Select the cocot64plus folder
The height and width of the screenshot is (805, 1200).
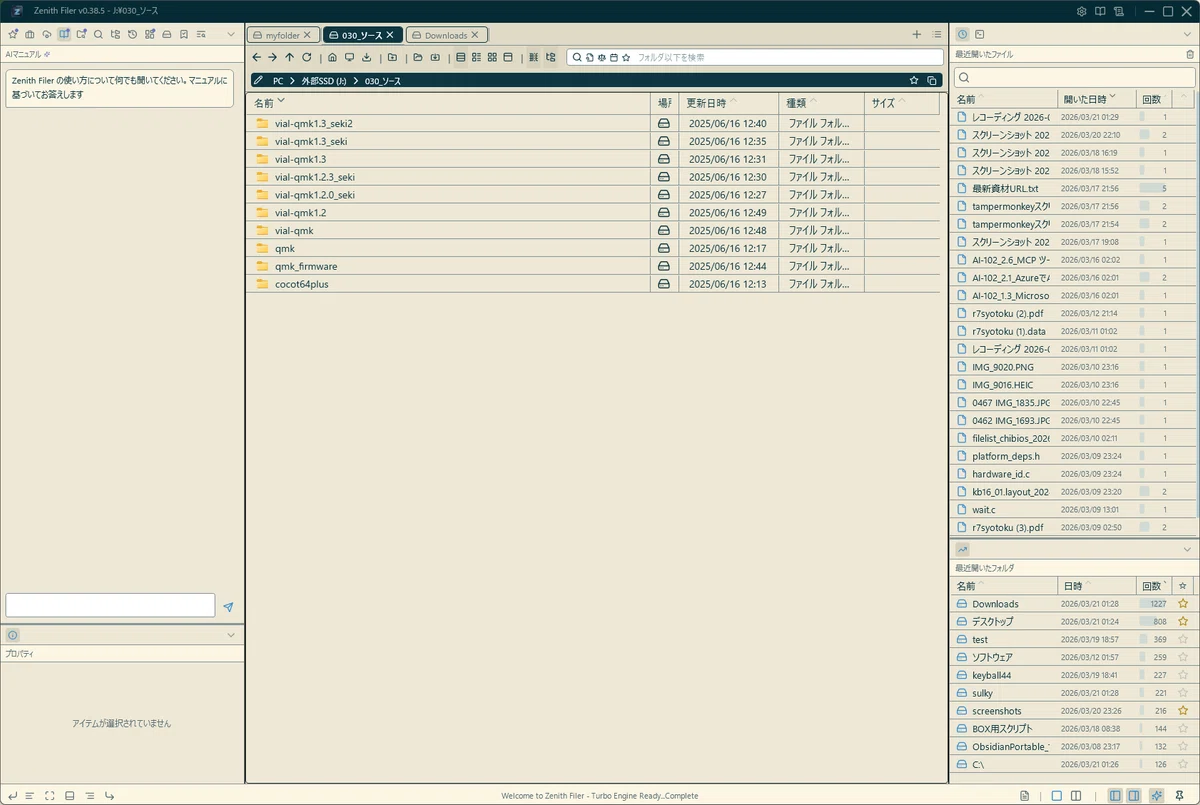click(x=593, y=284)
